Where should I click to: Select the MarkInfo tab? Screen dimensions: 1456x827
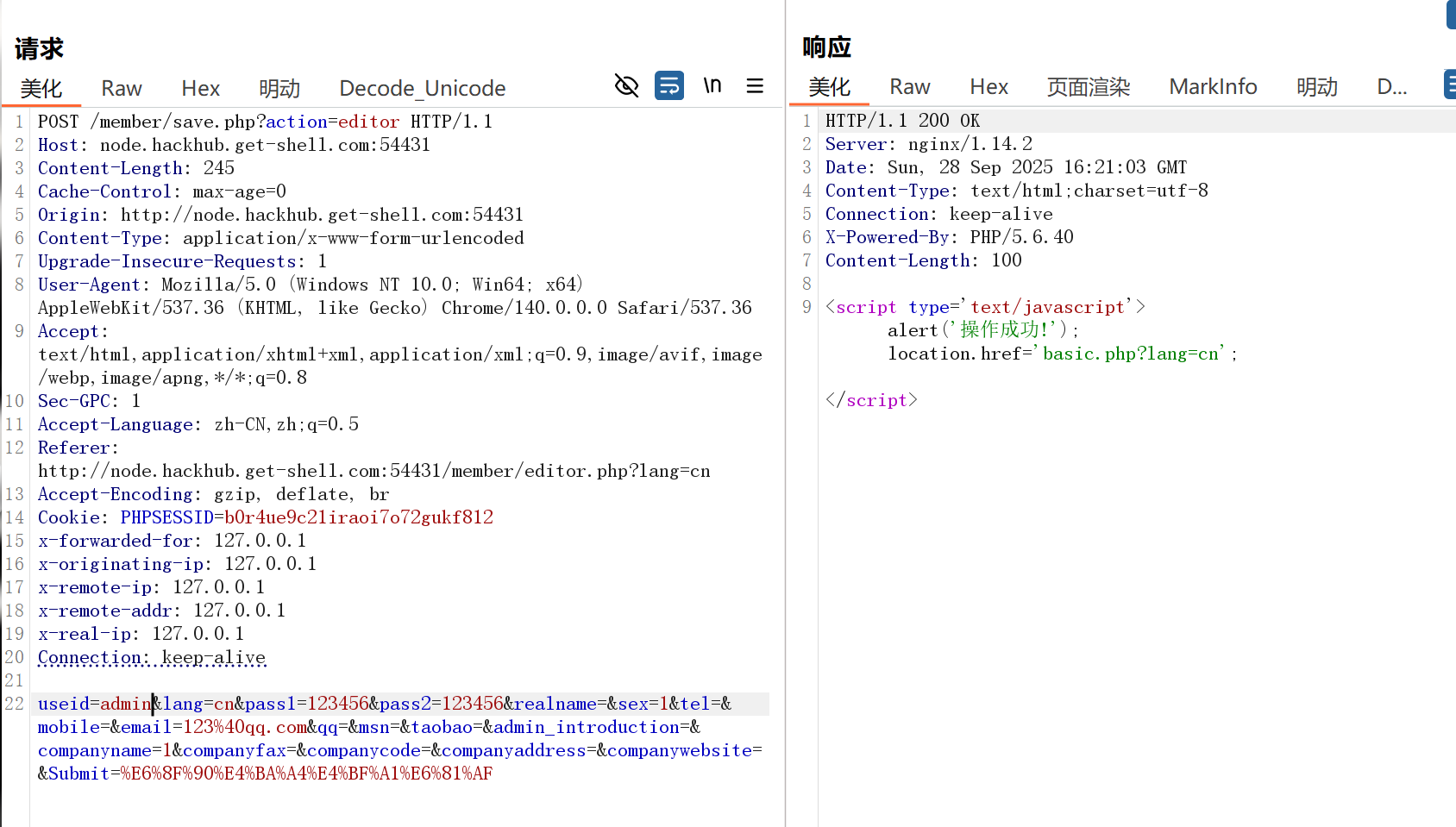point(1214,86)
